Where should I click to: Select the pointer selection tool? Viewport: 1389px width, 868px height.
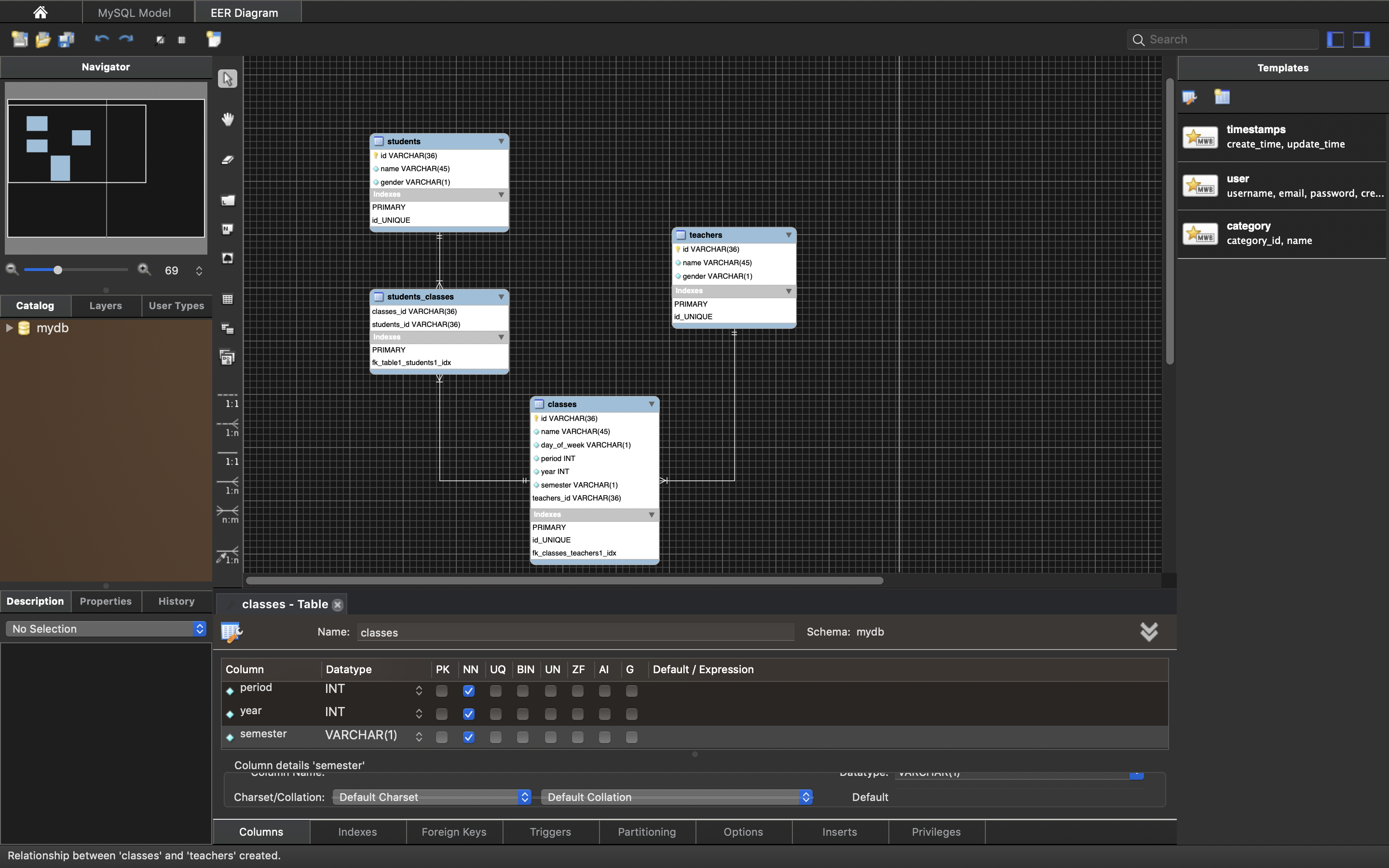coord(228,79)
